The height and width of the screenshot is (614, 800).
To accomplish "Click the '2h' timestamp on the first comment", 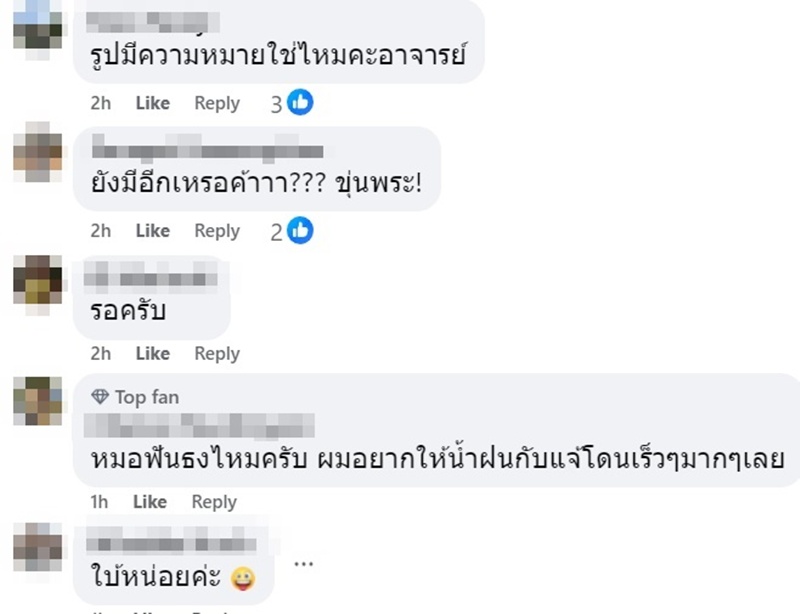I will [x=99, y=102].
